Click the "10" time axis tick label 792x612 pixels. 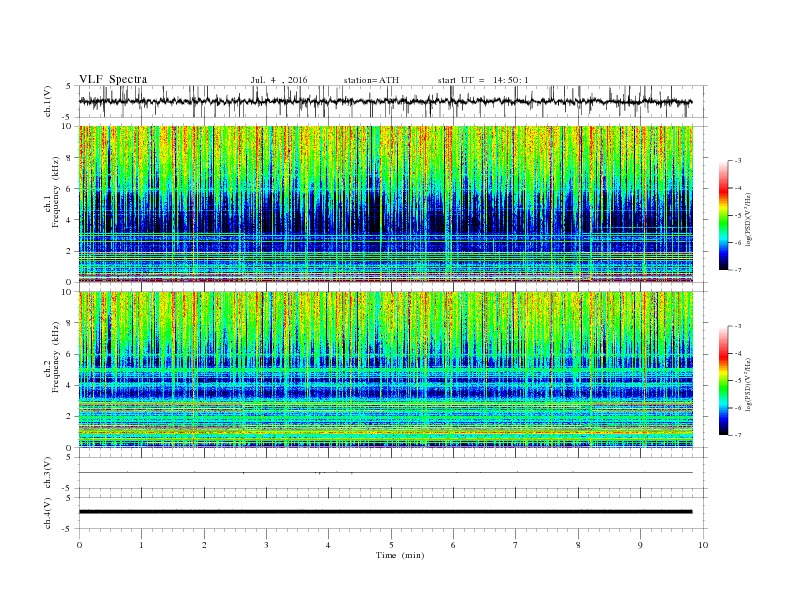coord(703,545)
